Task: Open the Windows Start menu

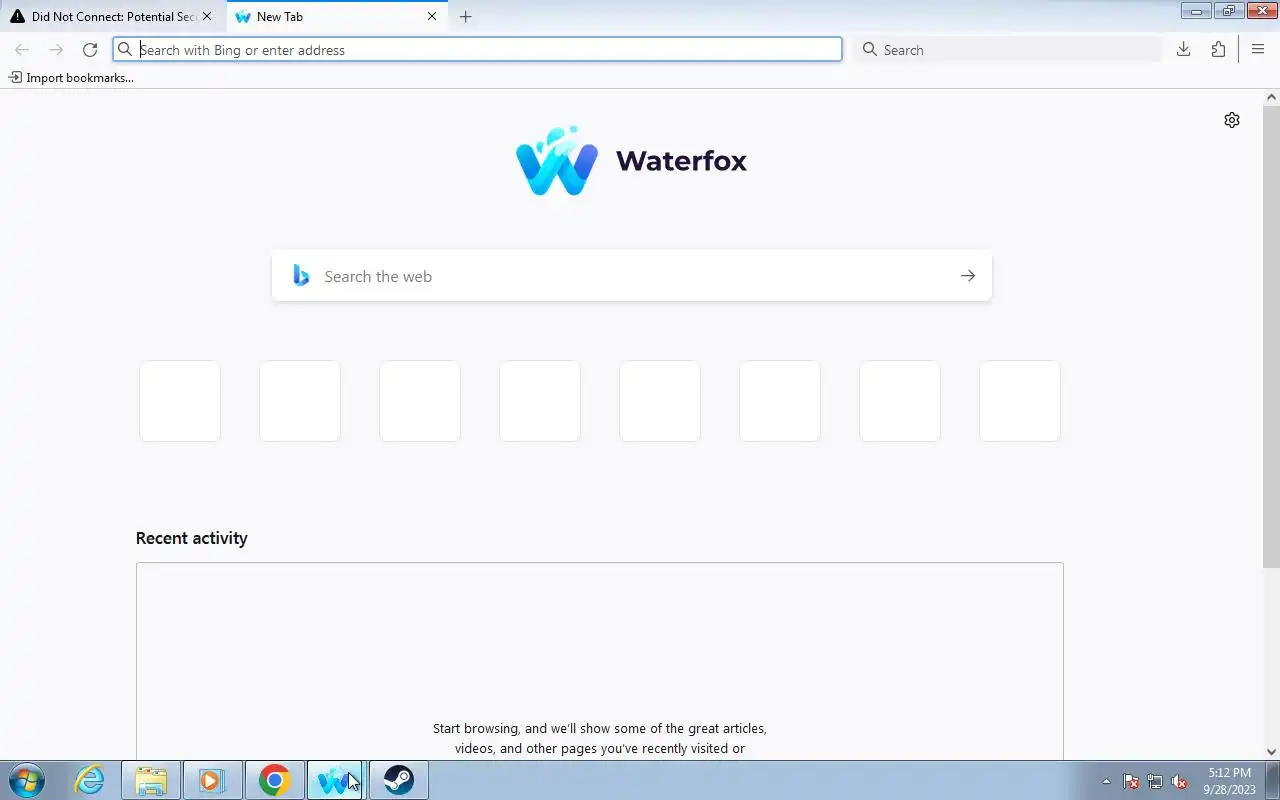Action: pos(25,780)
